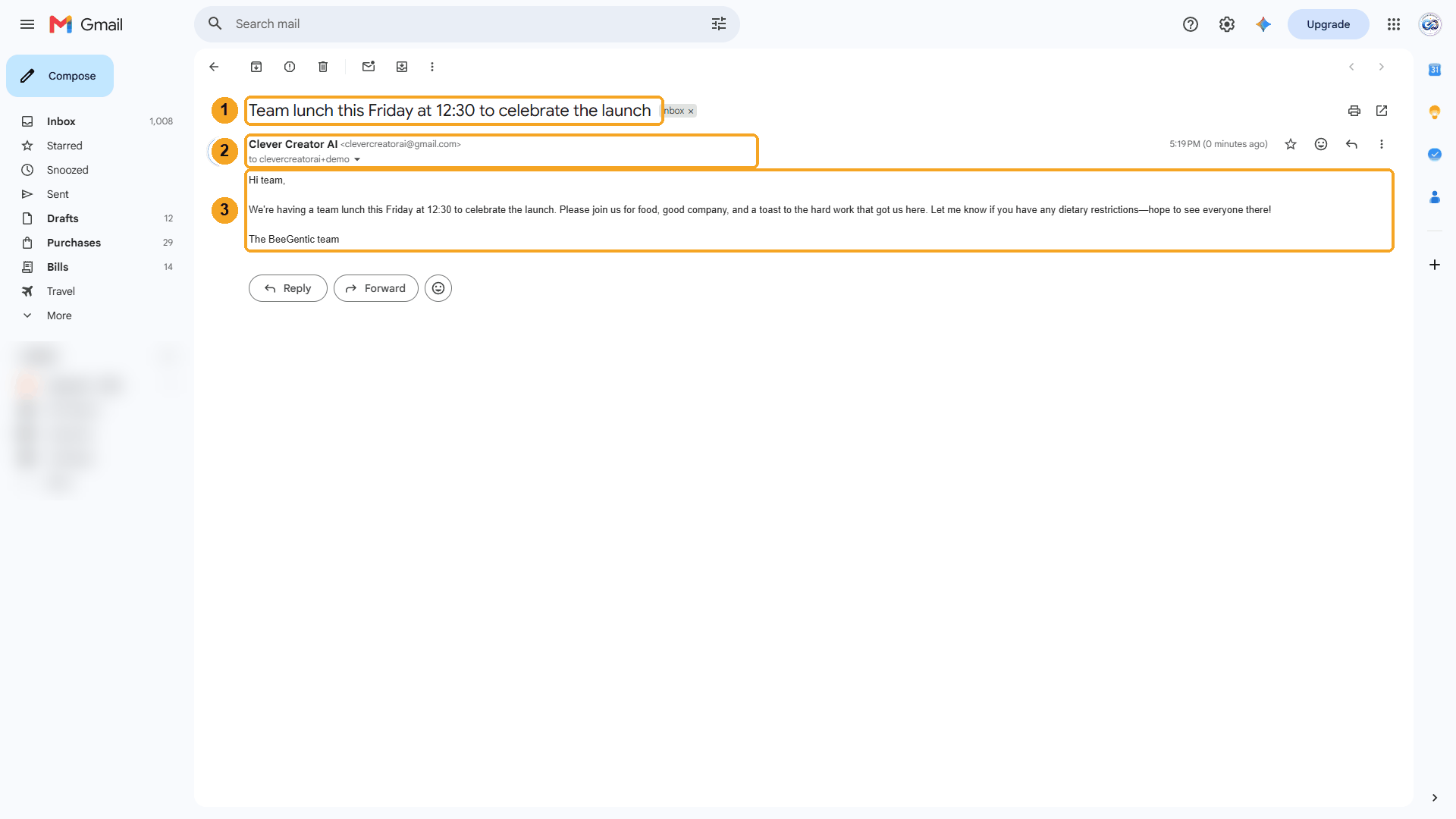Click the 'The BeeGentic team' signature
The image size is (1456, 819).
[x=294, y=239]
